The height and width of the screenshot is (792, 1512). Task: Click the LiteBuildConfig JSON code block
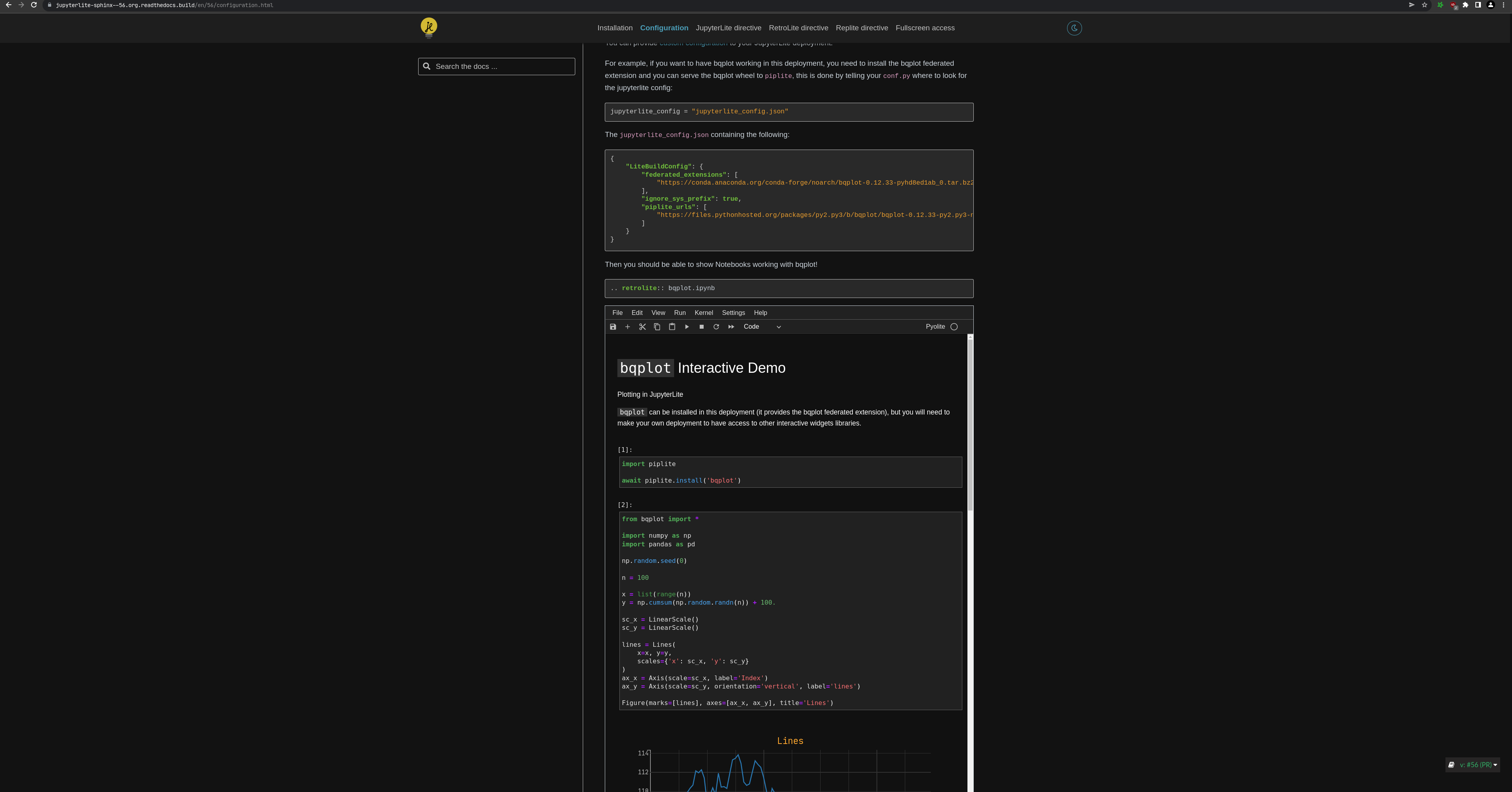click(789, 200)
